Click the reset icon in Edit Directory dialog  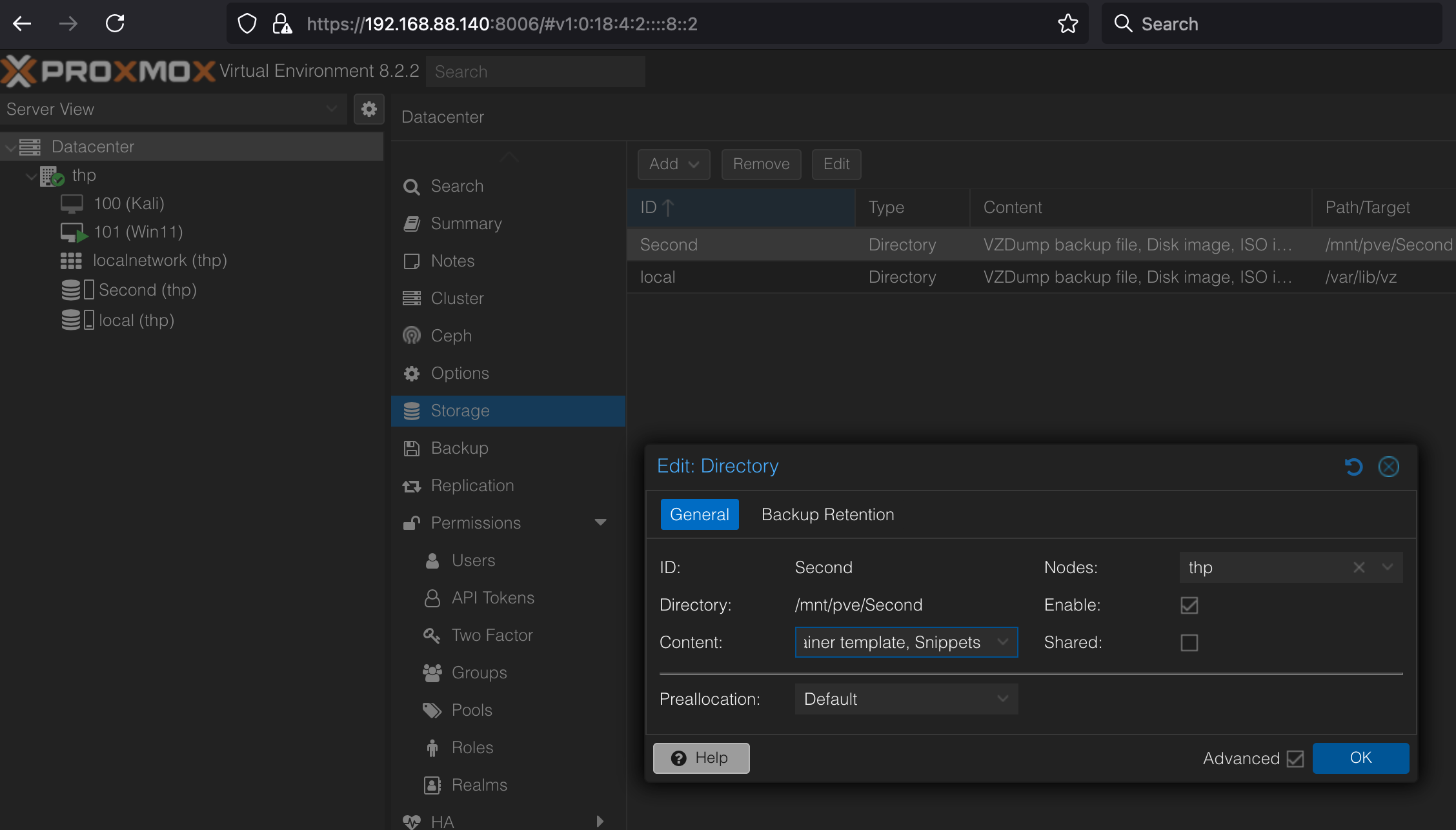[1353, 466]
